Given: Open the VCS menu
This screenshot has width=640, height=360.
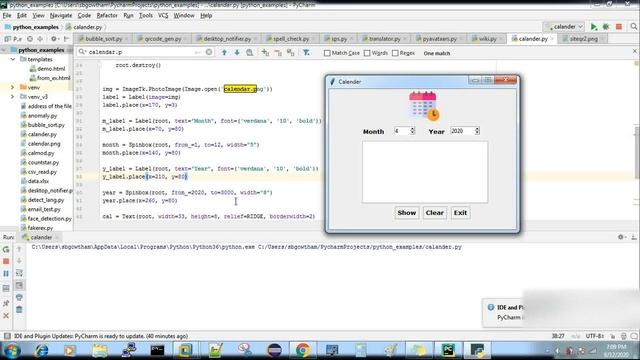Looking at the screenshot, I should coord(163,16).
